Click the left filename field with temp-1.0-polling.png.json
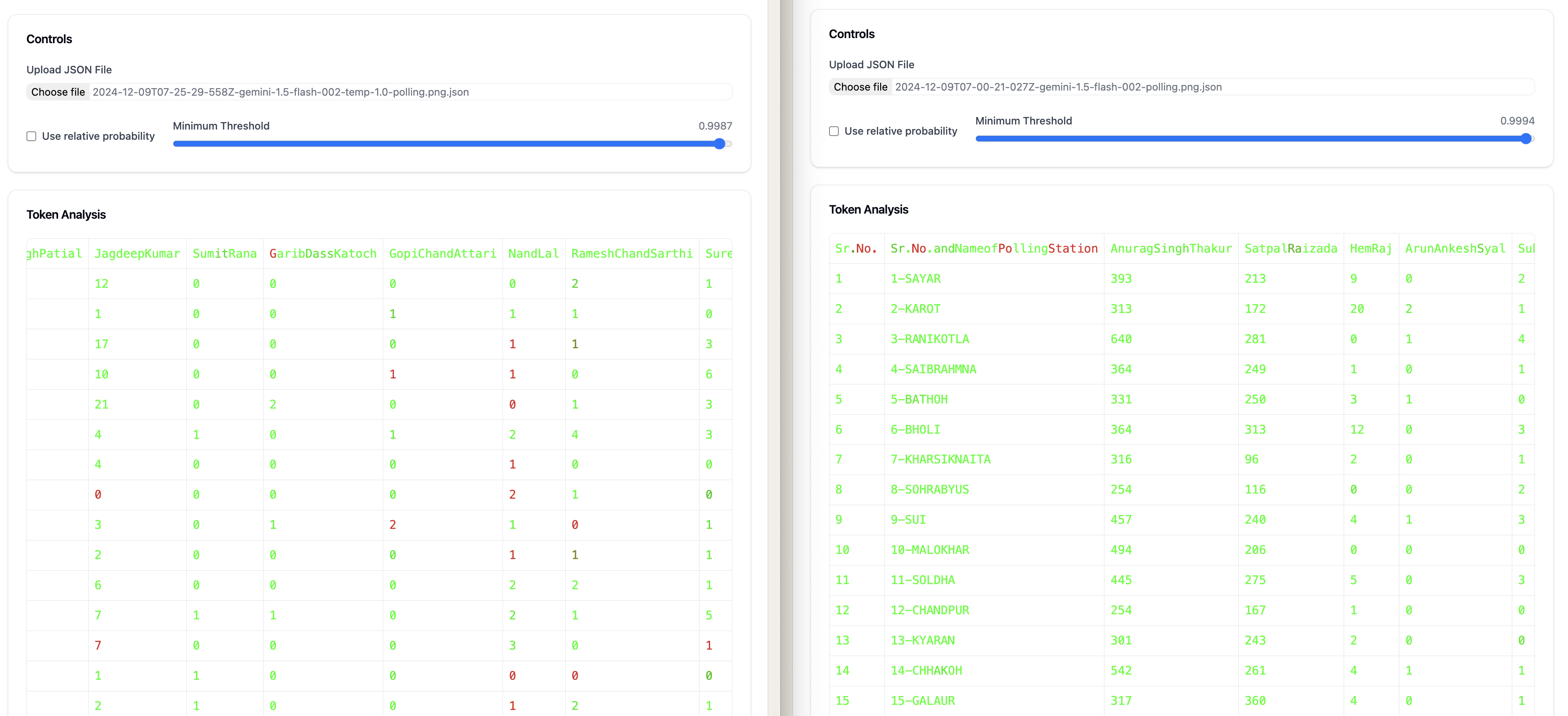The height and width of the screenshot is (716, 1568). [x=280, y=92]
